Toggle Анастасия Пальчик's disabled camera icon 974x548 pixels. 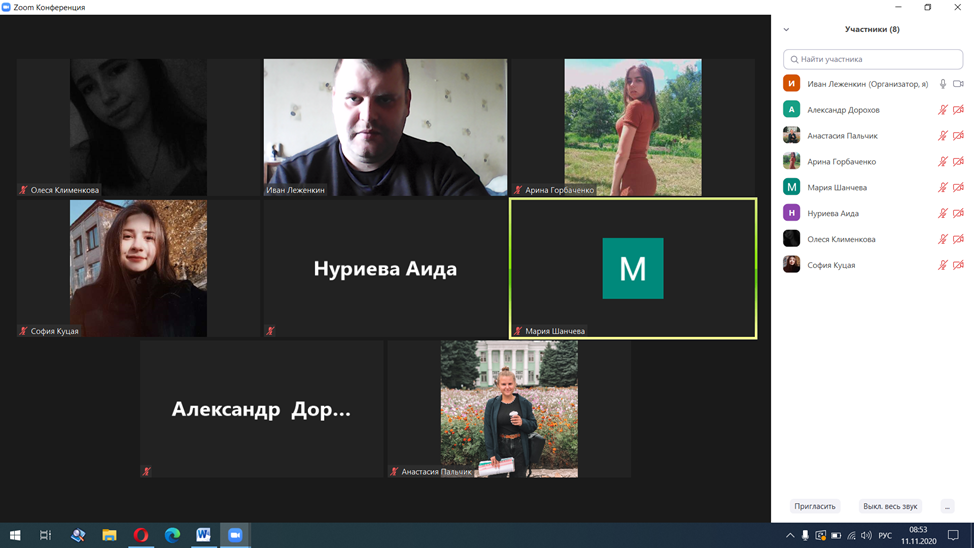click(x=958, y=135)
